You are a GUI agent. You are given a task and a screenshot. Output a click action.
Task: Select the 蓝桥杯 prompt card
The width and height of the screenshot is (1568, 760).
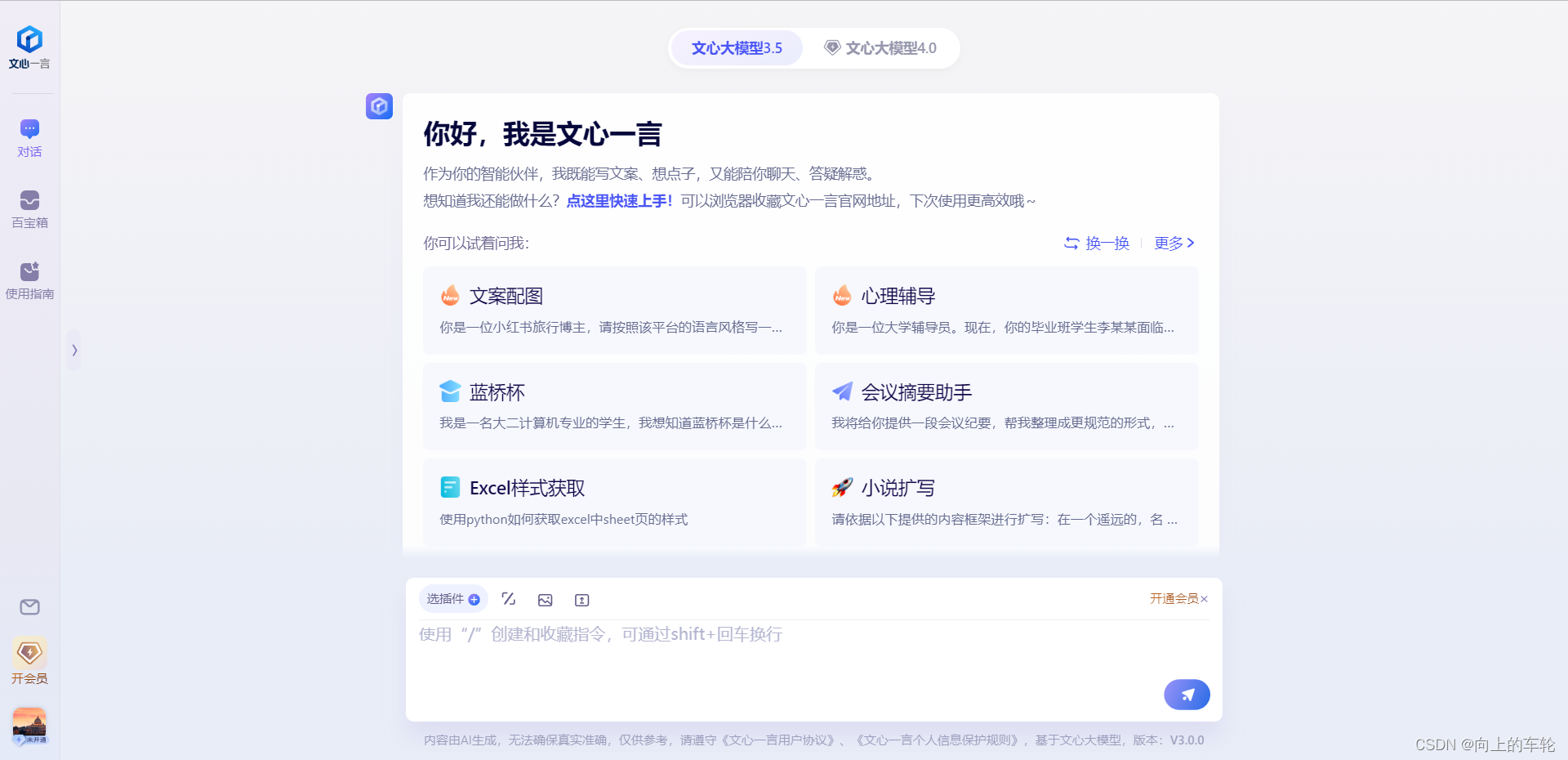[x=615, y=406]
